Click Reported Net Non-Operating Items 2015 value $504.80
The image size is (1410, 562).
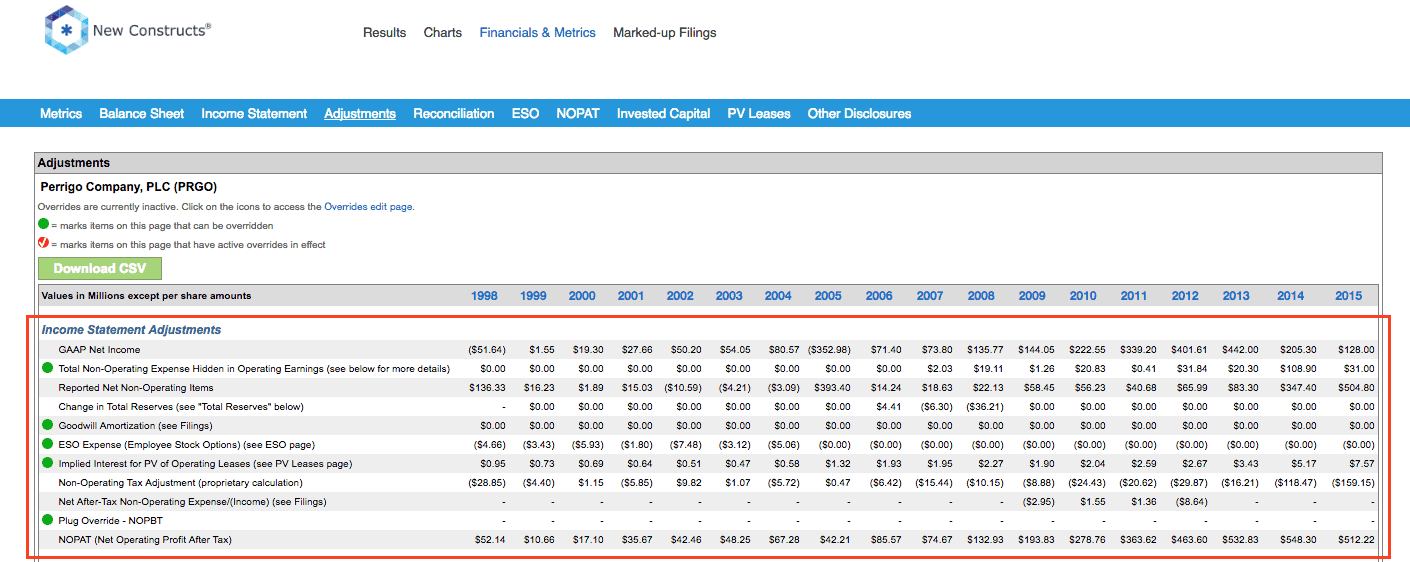pos(1356,388)
